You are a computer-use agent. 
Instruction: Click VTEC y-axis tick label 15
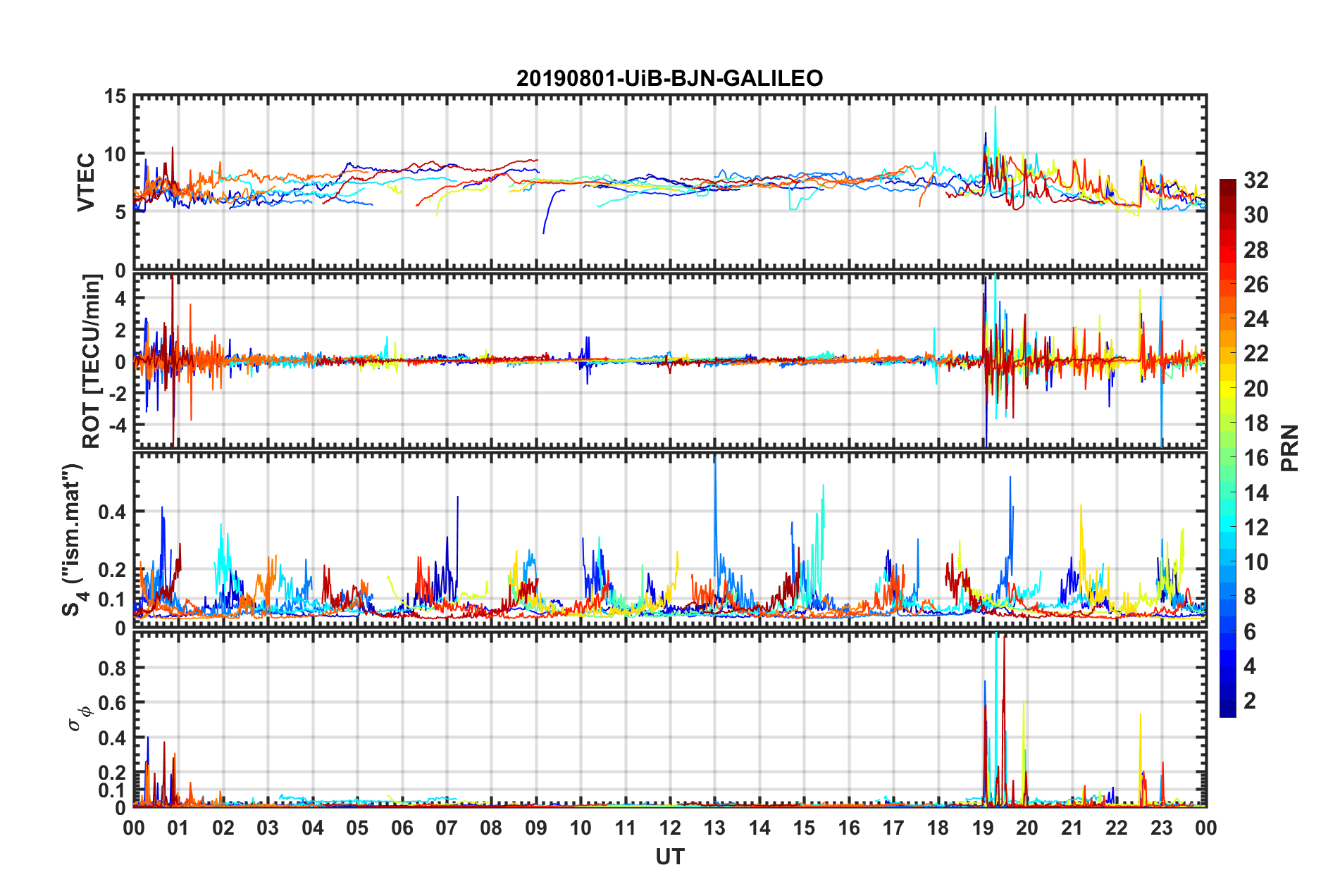[115, 97]
